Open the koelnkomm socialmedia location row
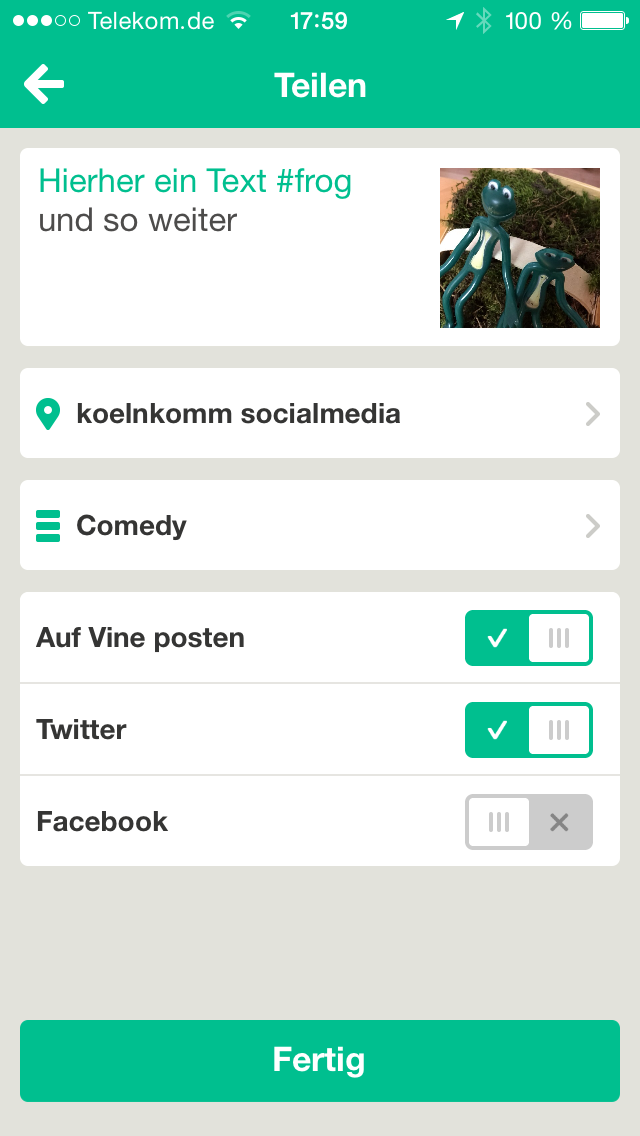This screenshot has width=640, height=1136. click(x=320, y=413)
